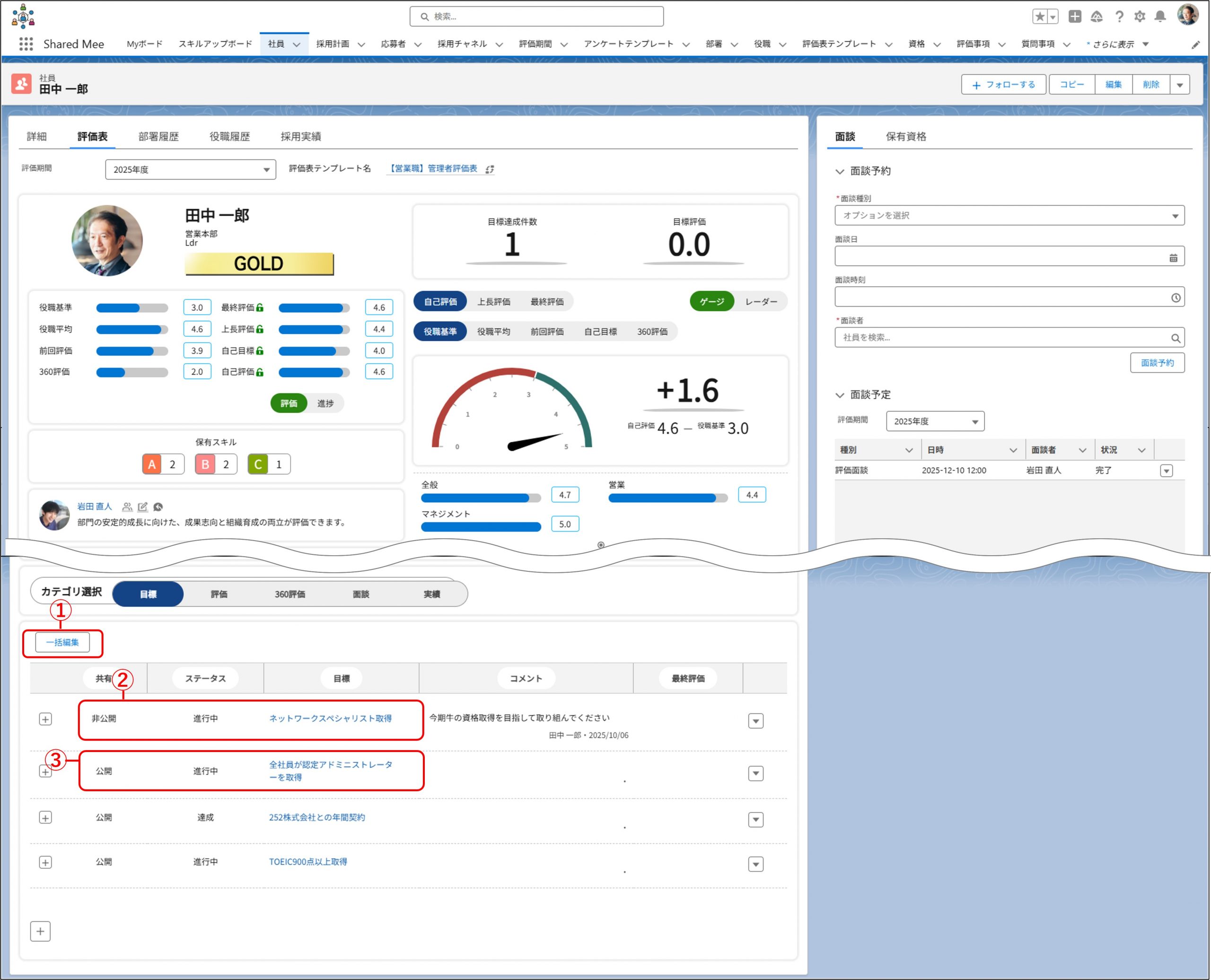Screen dimensions: 1211x980
Task: Click the 一括編集 button
Action: [62, 642]
